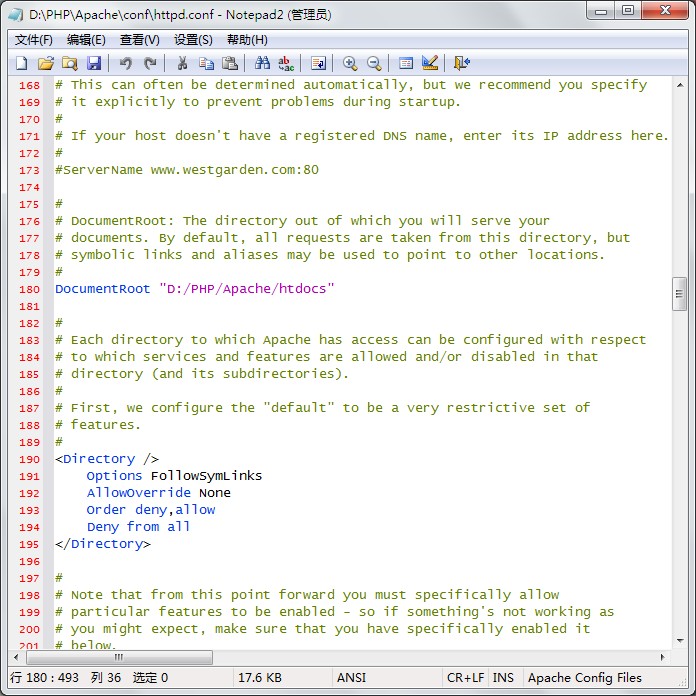Click the 行 180 : 493 line status
The image size is (696, 696).
point(44,678)
